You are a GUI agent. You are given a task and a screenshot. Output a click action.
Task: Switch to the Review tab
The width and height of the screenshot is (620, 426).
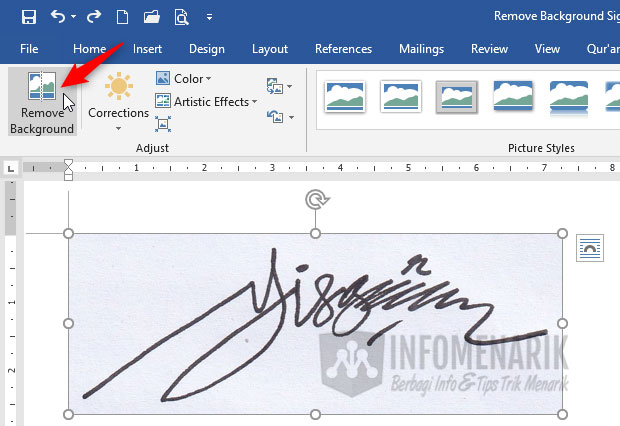(x=489, y=49)
